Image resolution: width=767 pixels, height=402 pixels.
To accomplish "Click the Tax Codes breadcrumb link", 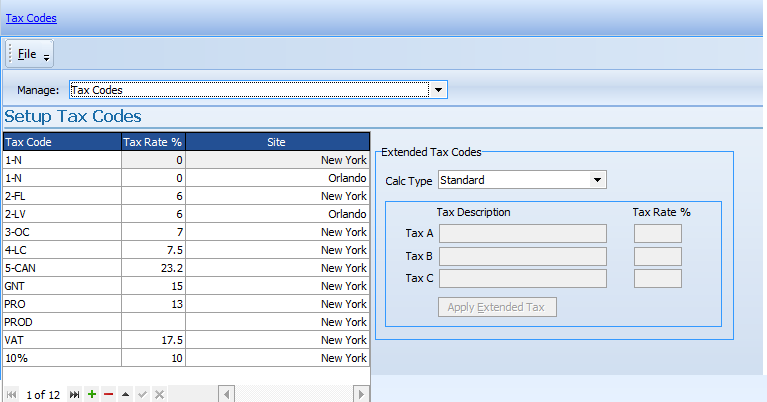I will coord(31,17).
